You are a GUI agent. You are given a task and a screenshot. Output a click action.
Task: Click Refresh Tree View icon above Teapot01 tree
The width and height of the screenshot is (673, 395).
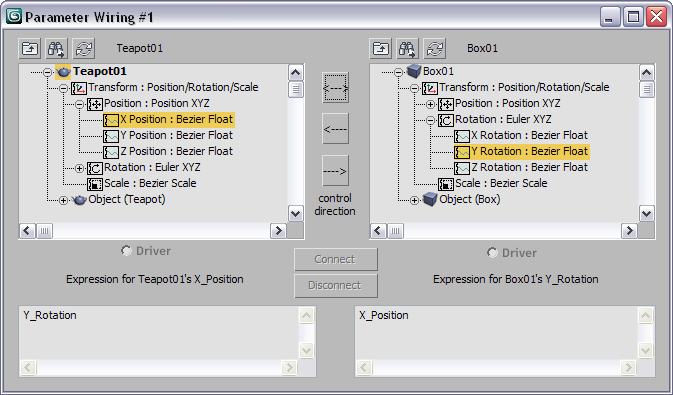[x=84, y=49]
